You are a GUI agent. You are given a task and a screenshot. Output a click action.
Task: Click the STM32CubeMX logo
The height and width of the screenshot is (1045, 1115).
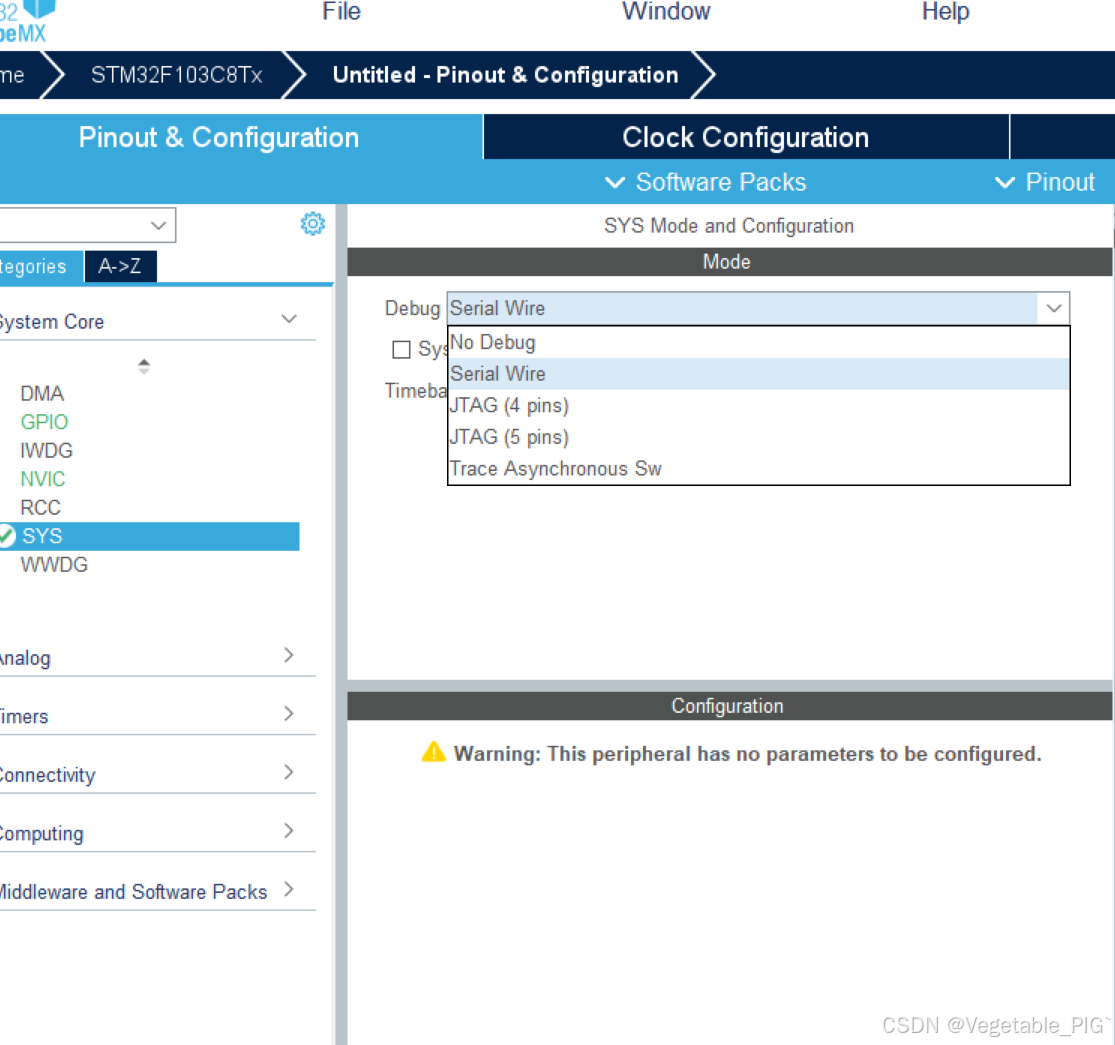click(x=26, y=20)
